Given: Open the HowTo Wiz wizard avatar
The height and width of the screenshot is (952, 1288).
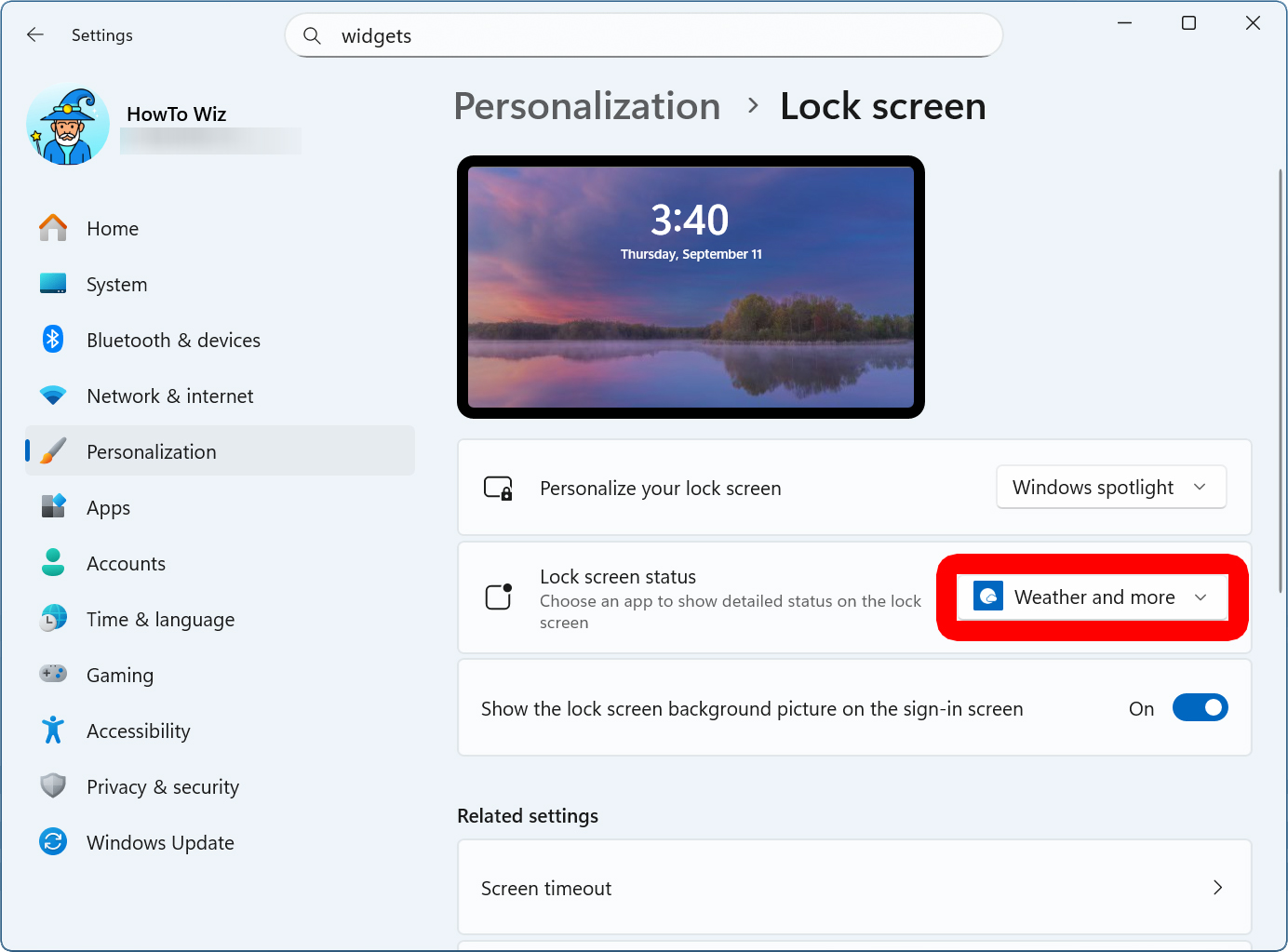Looking at the screenshot, I should [x=68, y=126].
